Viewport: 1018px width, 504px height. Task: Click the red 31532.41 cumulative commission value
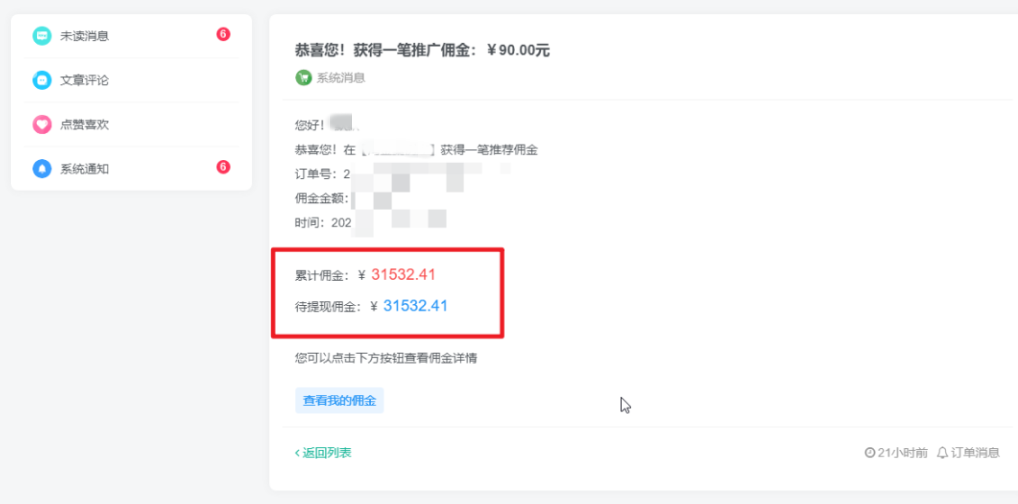point(403,275)
